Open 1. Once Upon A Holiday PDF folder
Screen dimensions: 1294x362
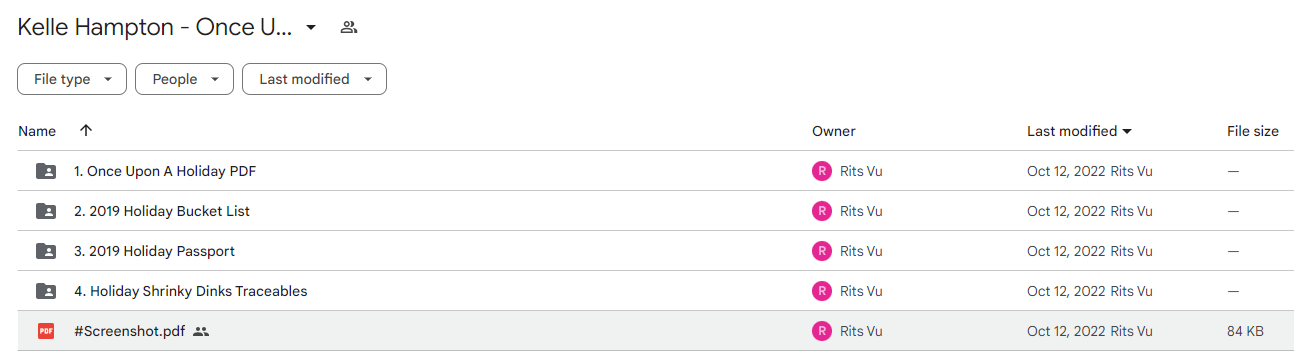(165, 171)
